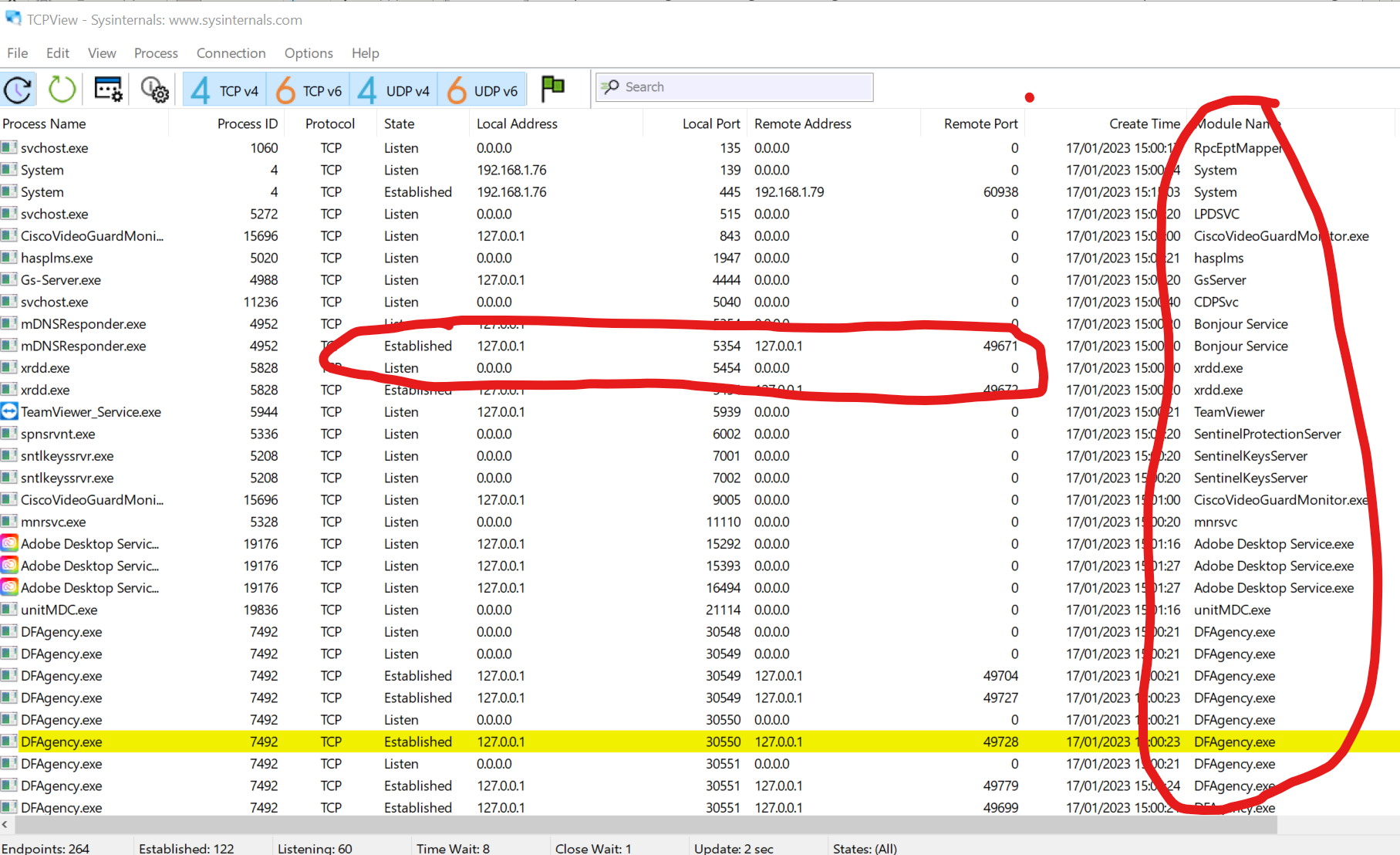The height and width of the screenshot is (855, 1400).
Task: Click the process properties info-gear icon
Action: pyautogui.click(x=154, y=90)
